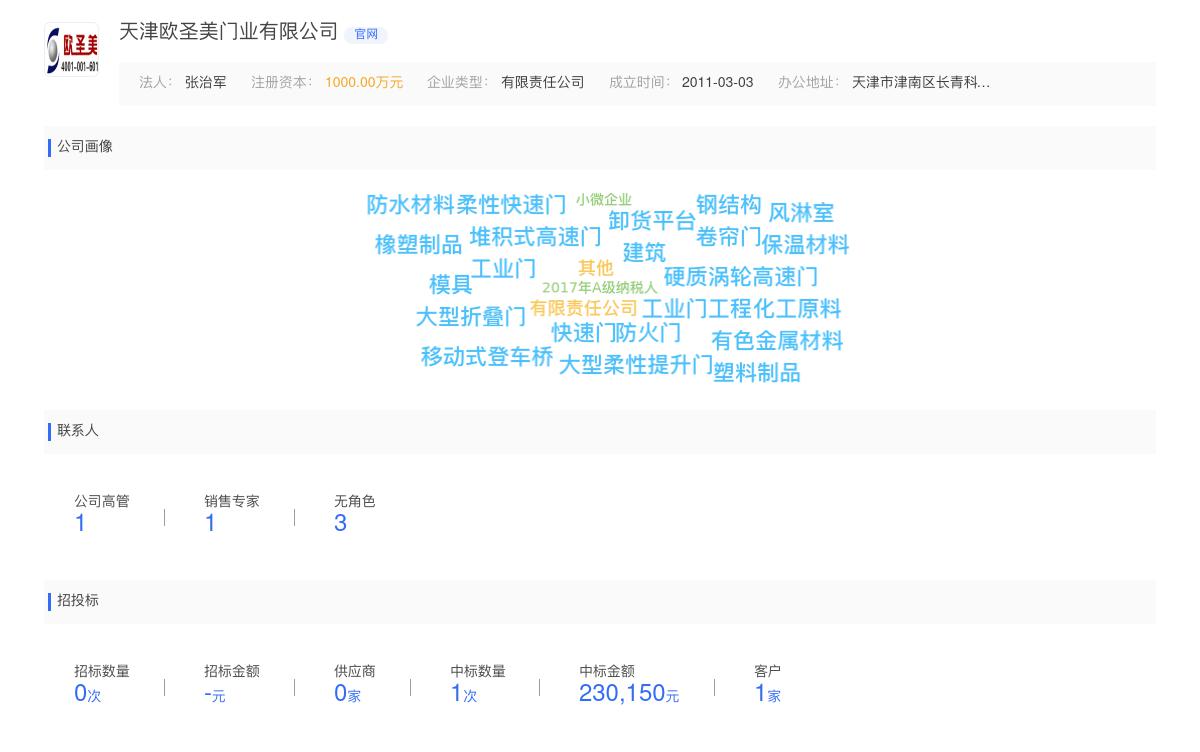This screenshot has height=752, width=1200.
Task: Click word cloud tag 硬质涡轮高速门
Action: coord(741,277)
